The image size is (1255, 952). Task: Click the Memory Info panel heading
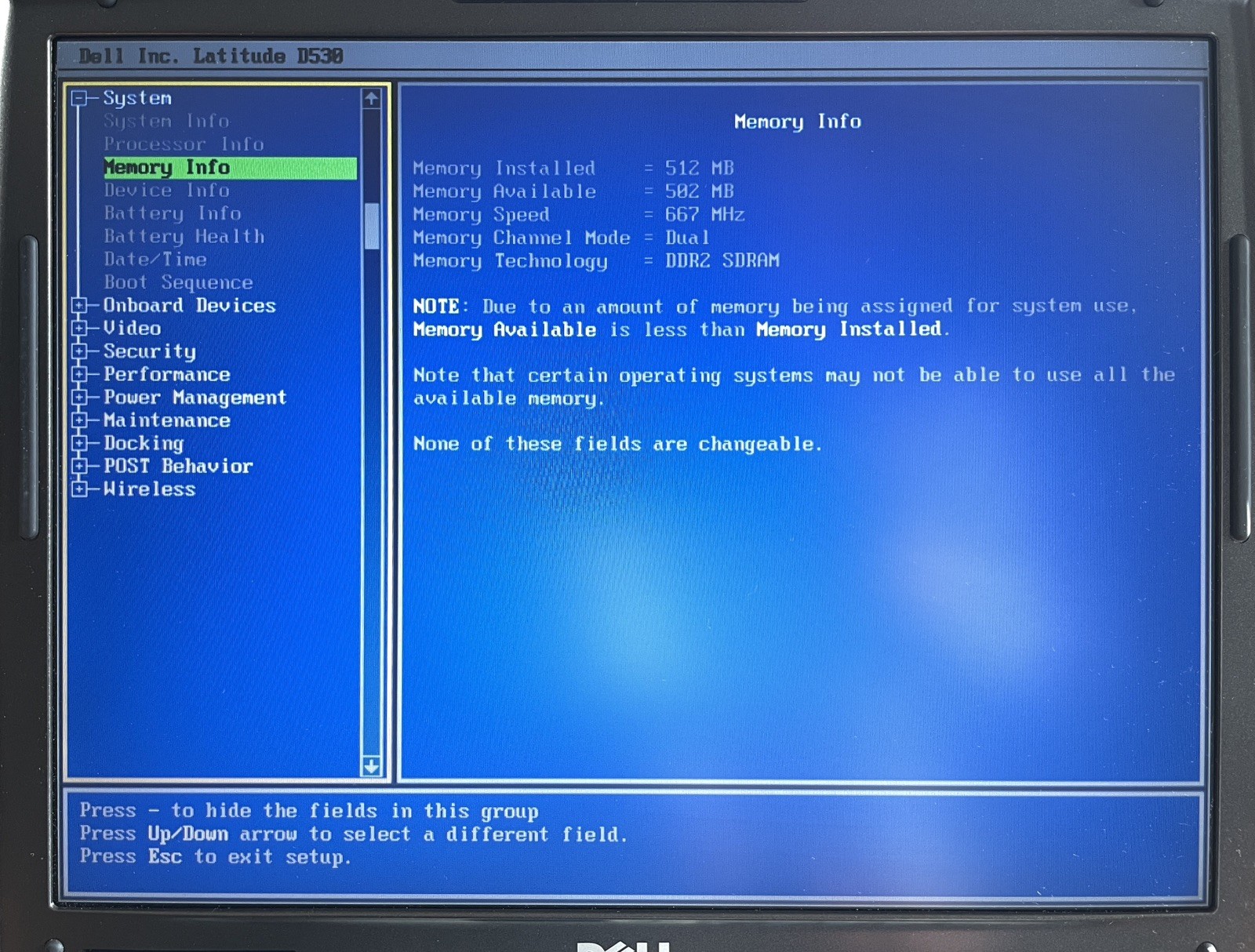pos(798,122)
